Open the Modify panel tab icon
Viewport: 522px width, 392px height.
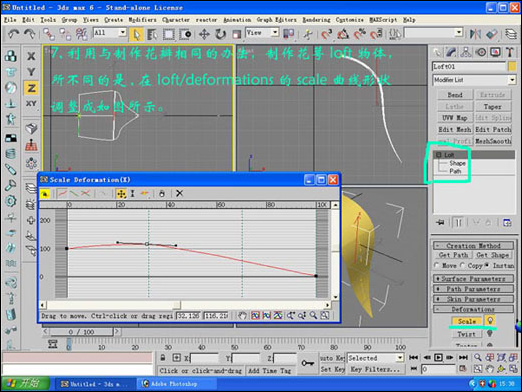tap(451, 52)
